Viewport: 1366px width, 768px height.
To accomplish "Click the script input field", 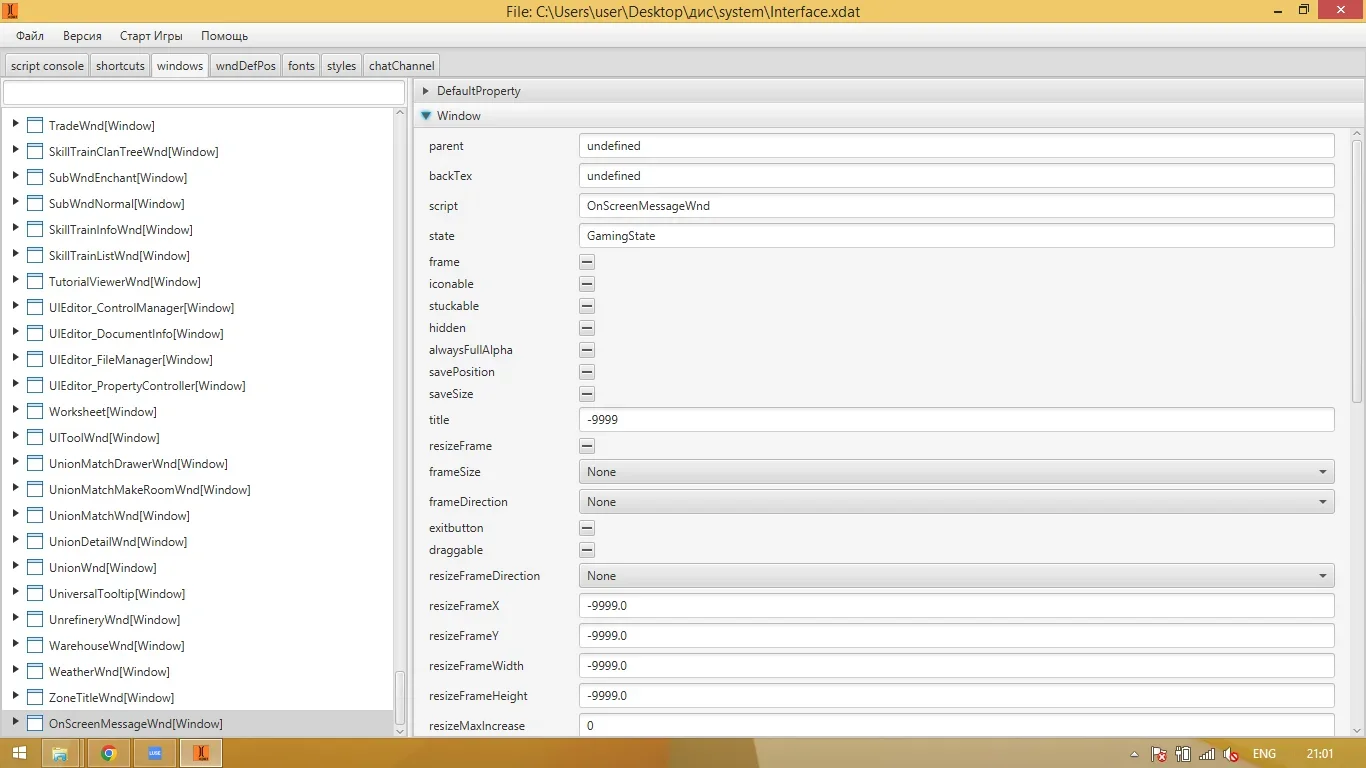I will coord(956,206).
